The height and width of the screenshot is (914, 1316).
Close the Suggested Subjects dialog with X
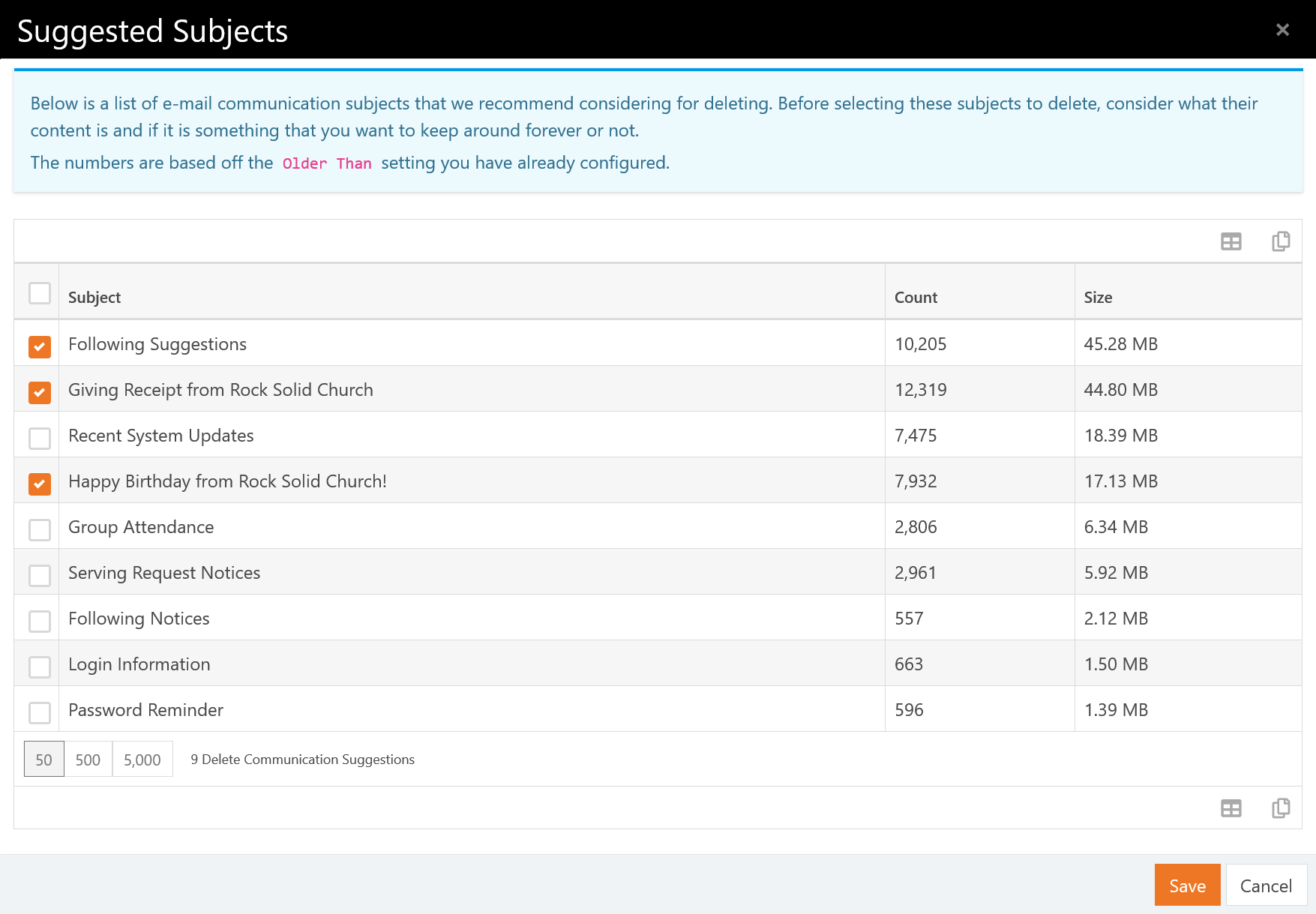point(1282,30)
